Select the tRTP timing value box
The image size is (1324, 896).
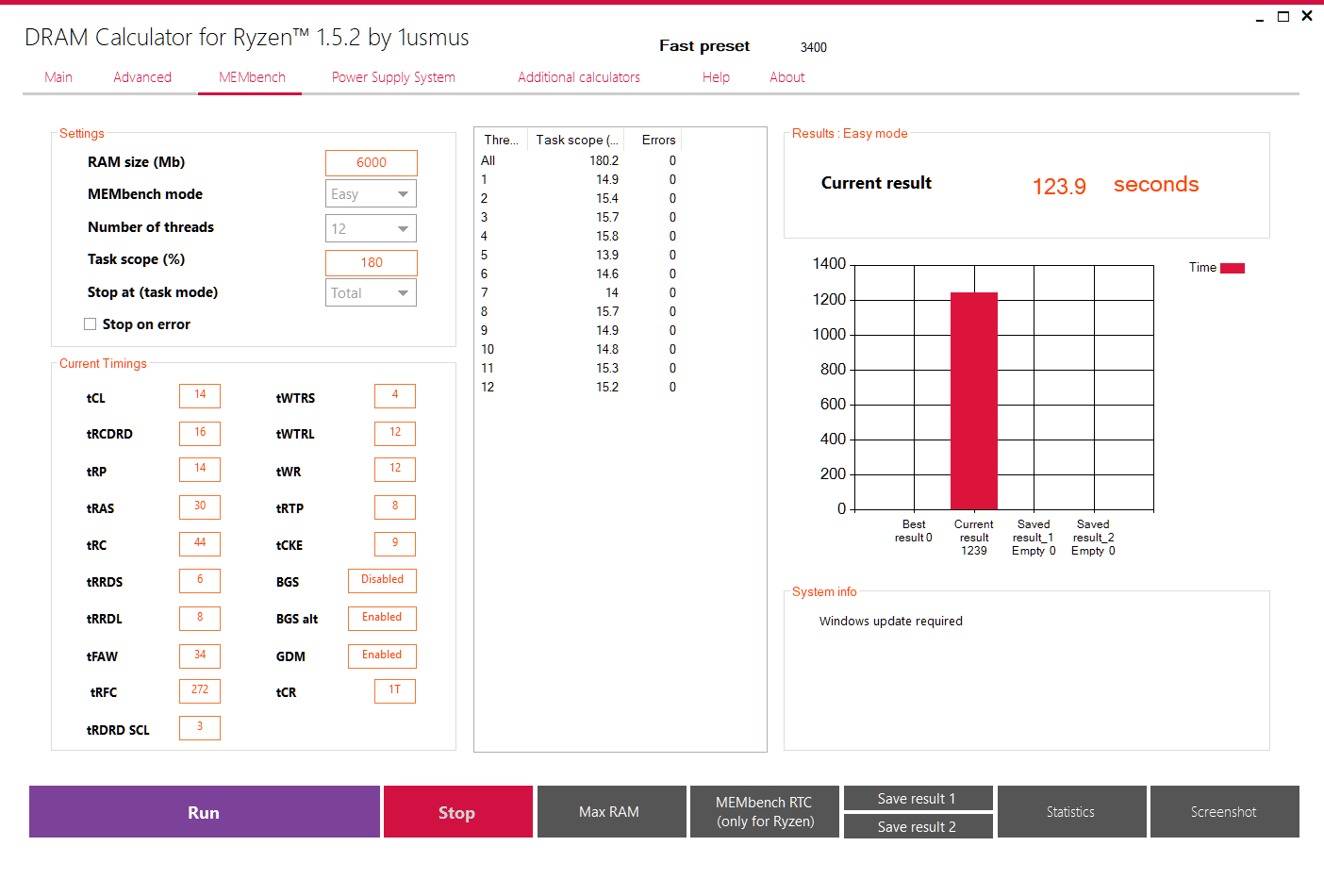point(395,507)
